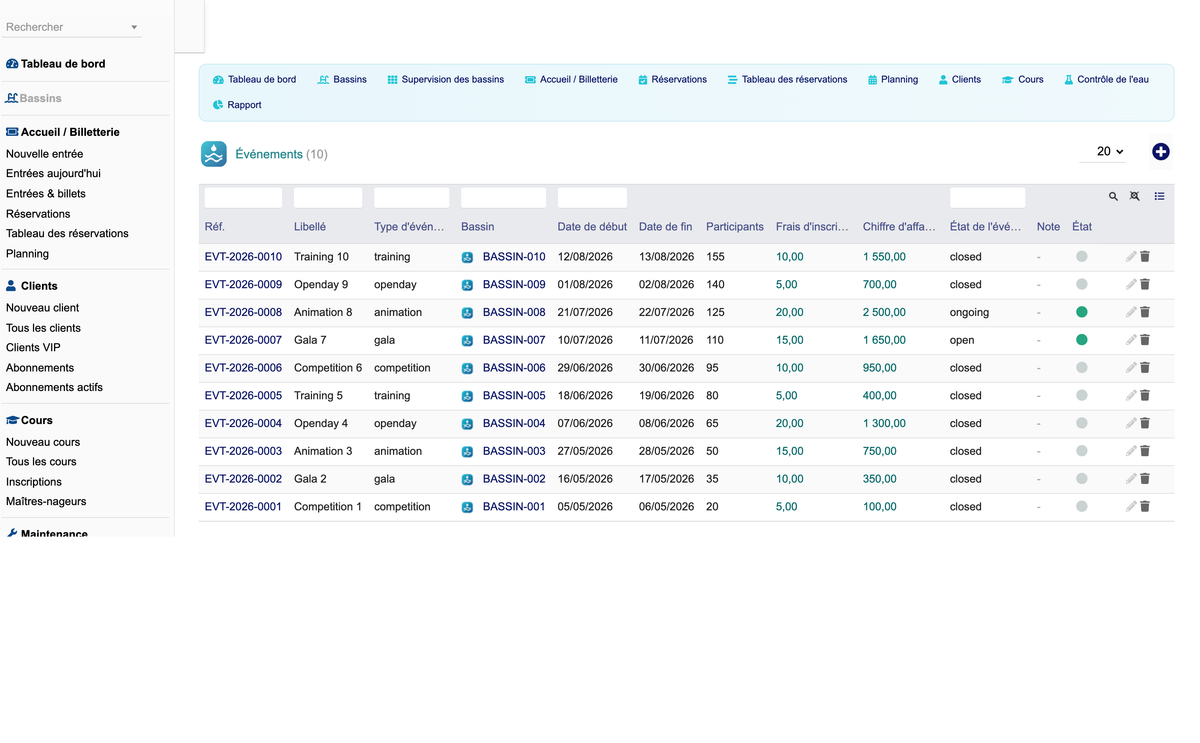This screenshot has width=1200, height=743.
Task: Click the Libellé filter input field
Action: (x=328, y=198)
